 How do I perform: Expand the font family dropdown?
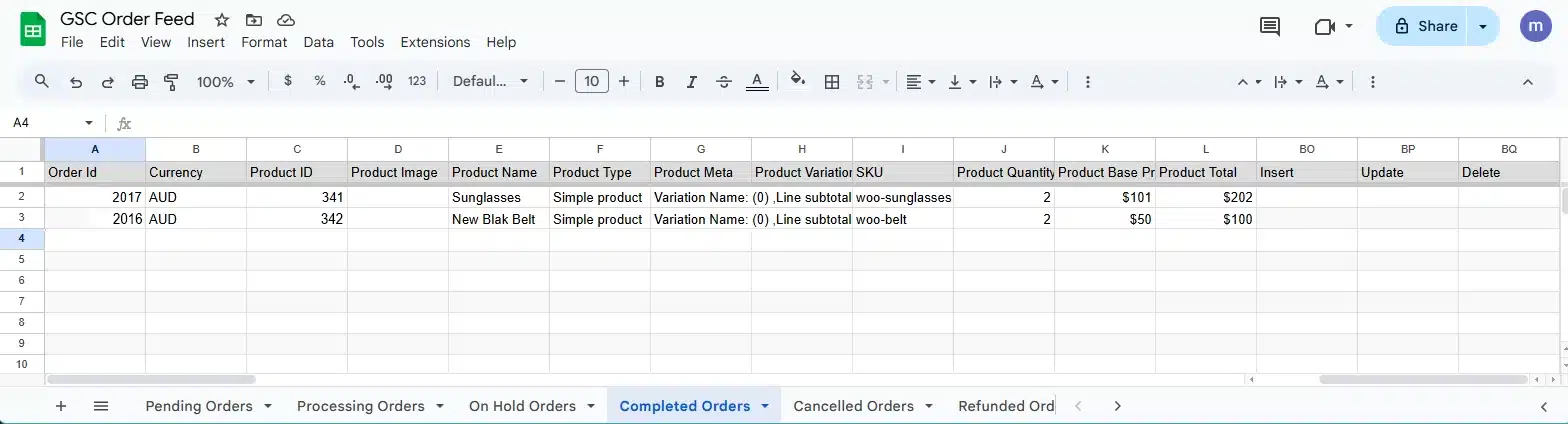(490, 82)
